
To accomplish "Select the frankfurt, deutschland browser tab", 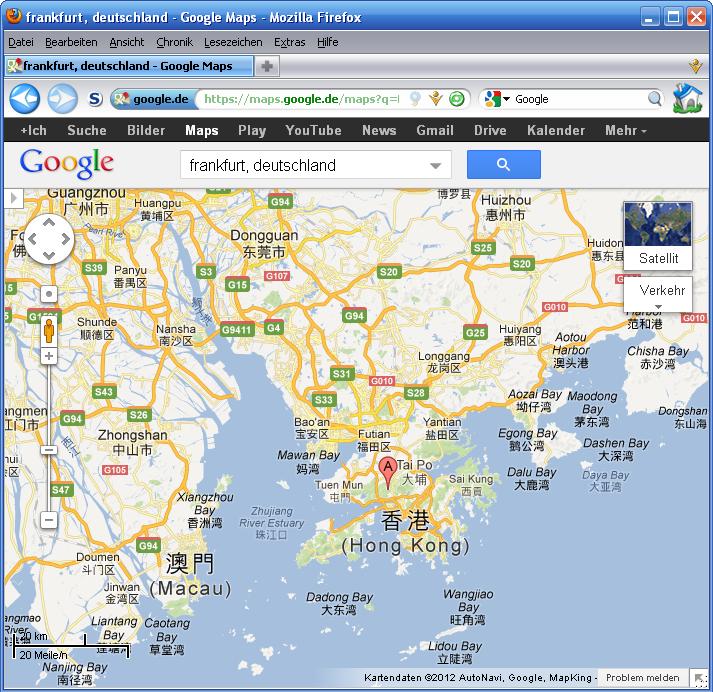I will (129, 66).
